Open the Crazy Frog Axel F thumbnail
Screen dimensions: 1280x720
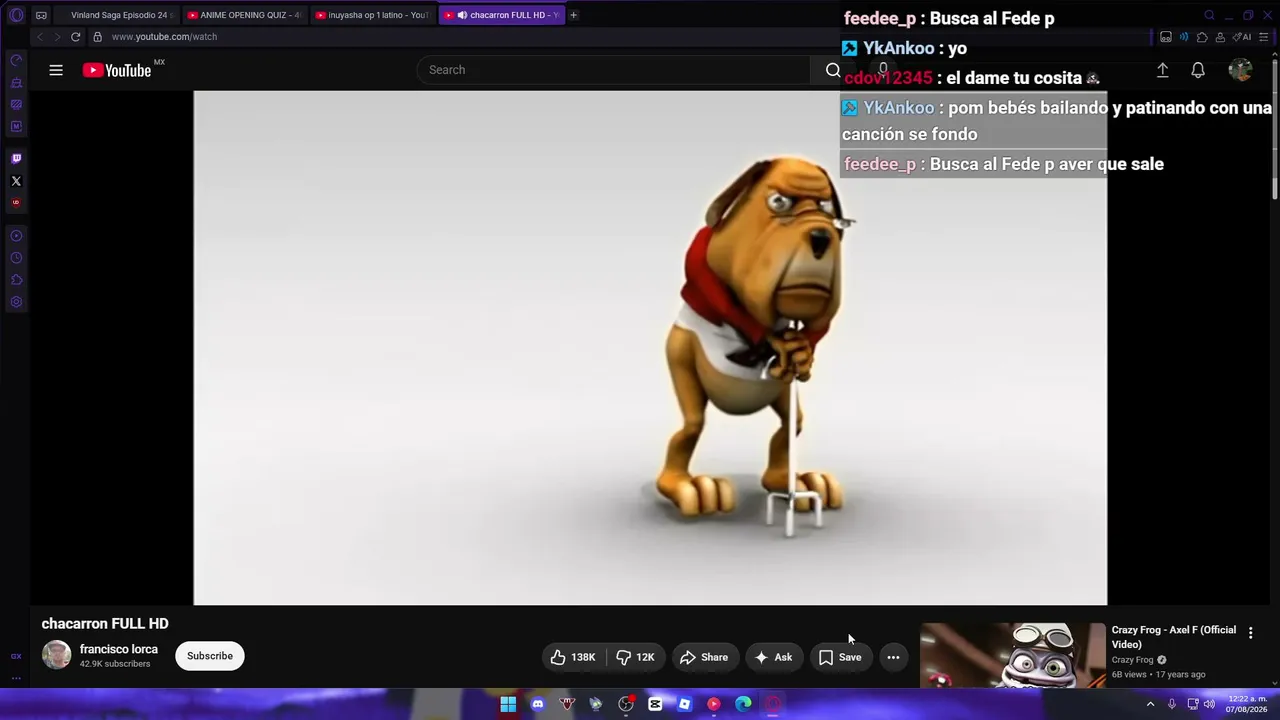(1013, 655)
